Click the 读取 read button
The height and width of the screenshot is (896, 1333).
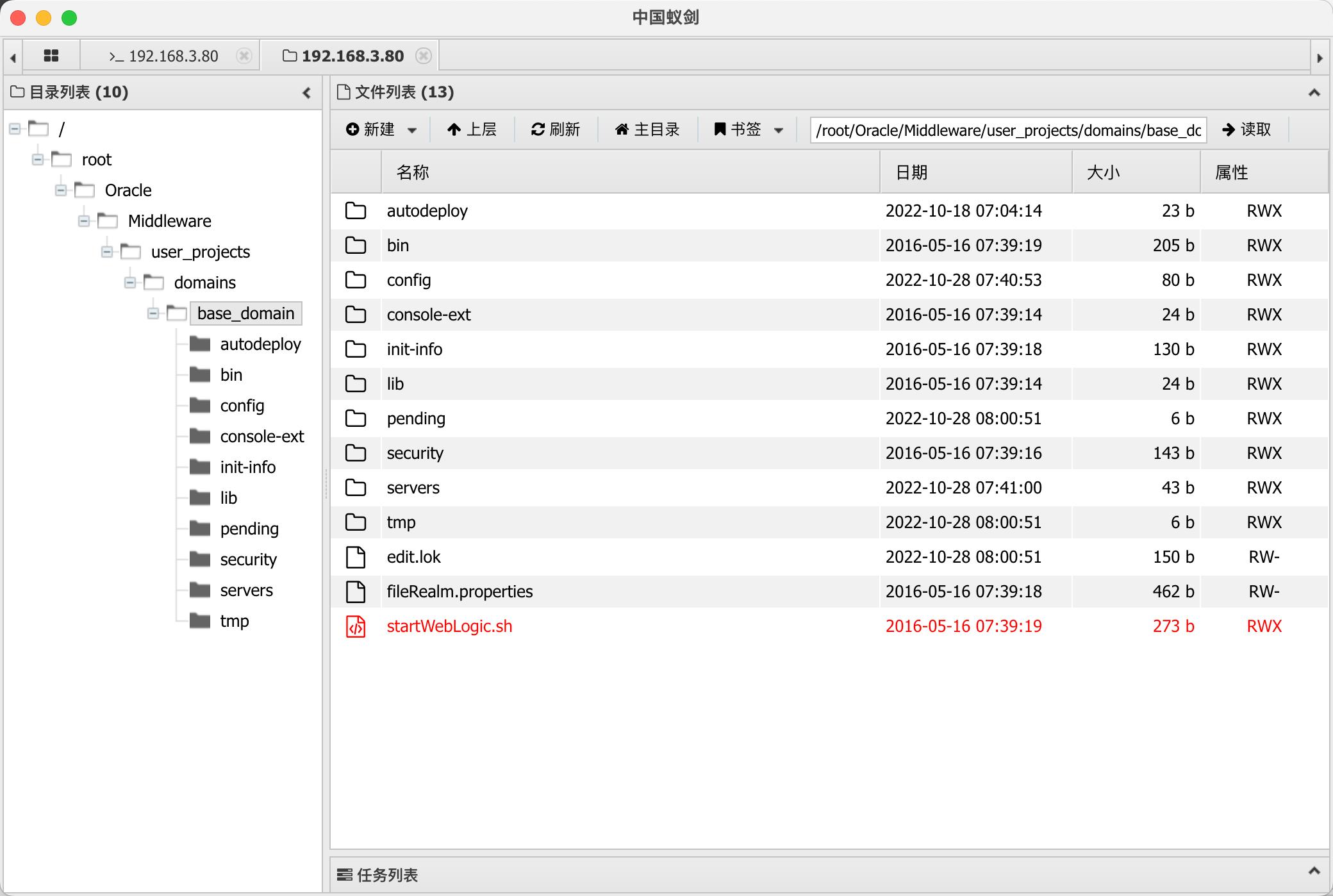pos(1246,130)
